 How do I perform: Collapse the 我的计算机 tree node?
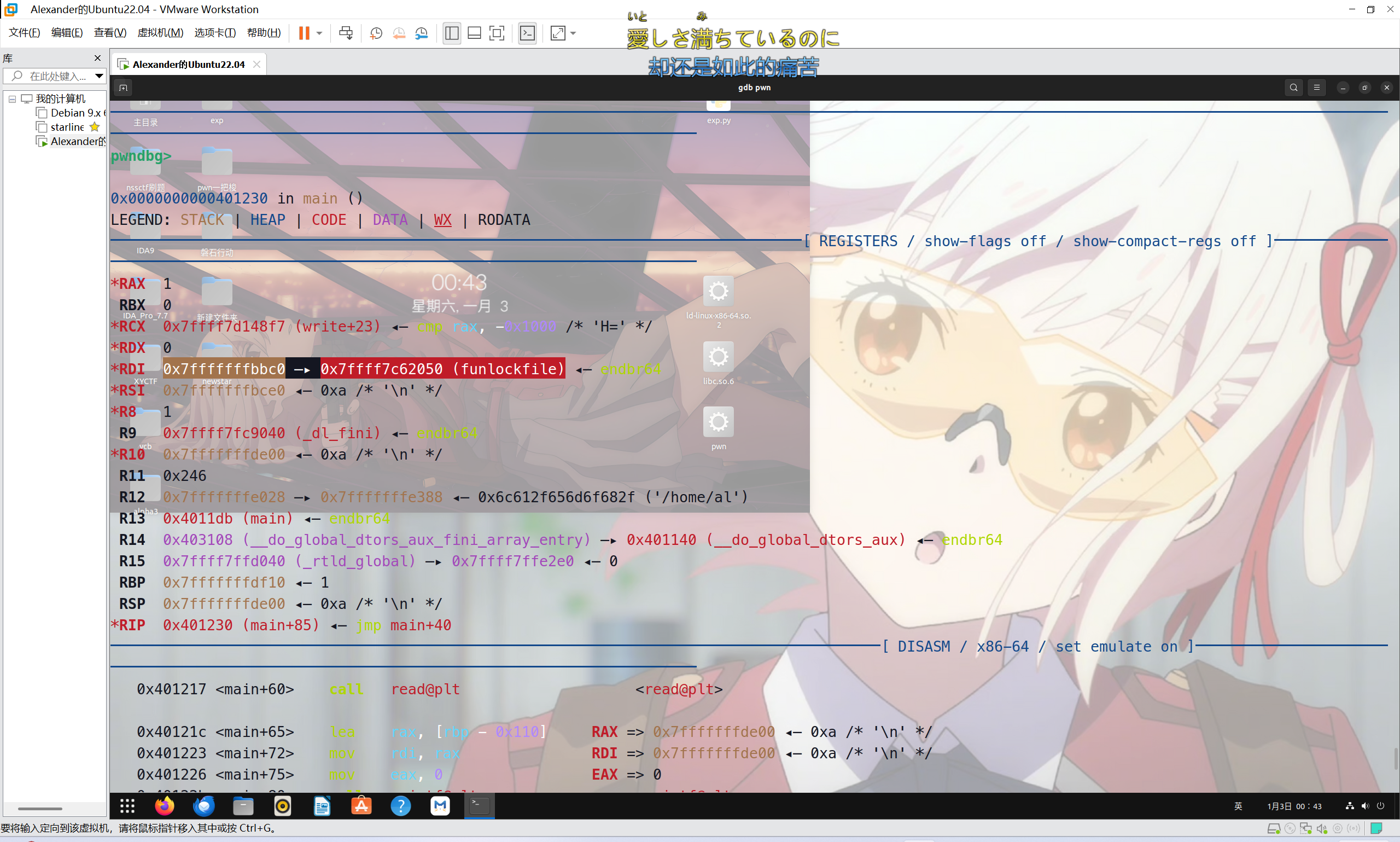12,98
